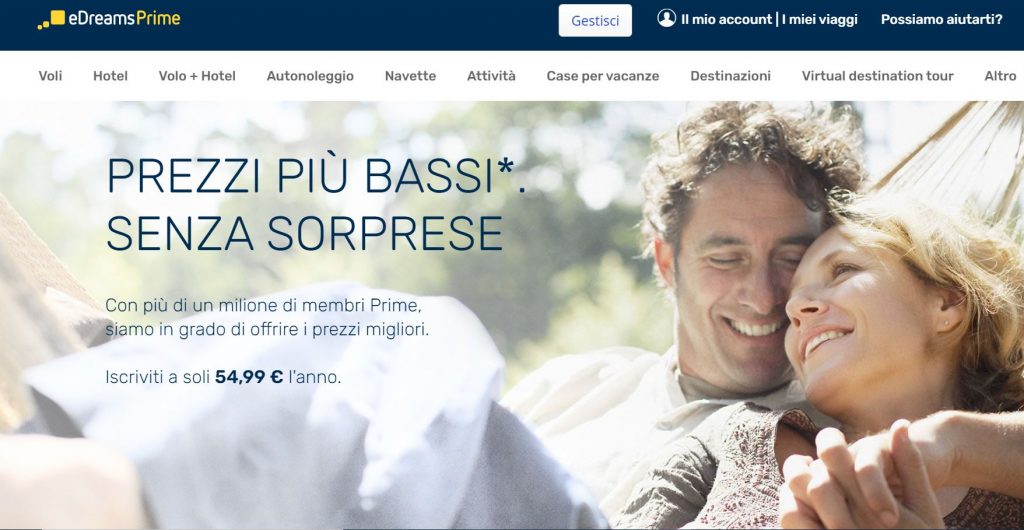Expand the Altro menu
The image size is (1024, 530).
(x=1000, y=76)
